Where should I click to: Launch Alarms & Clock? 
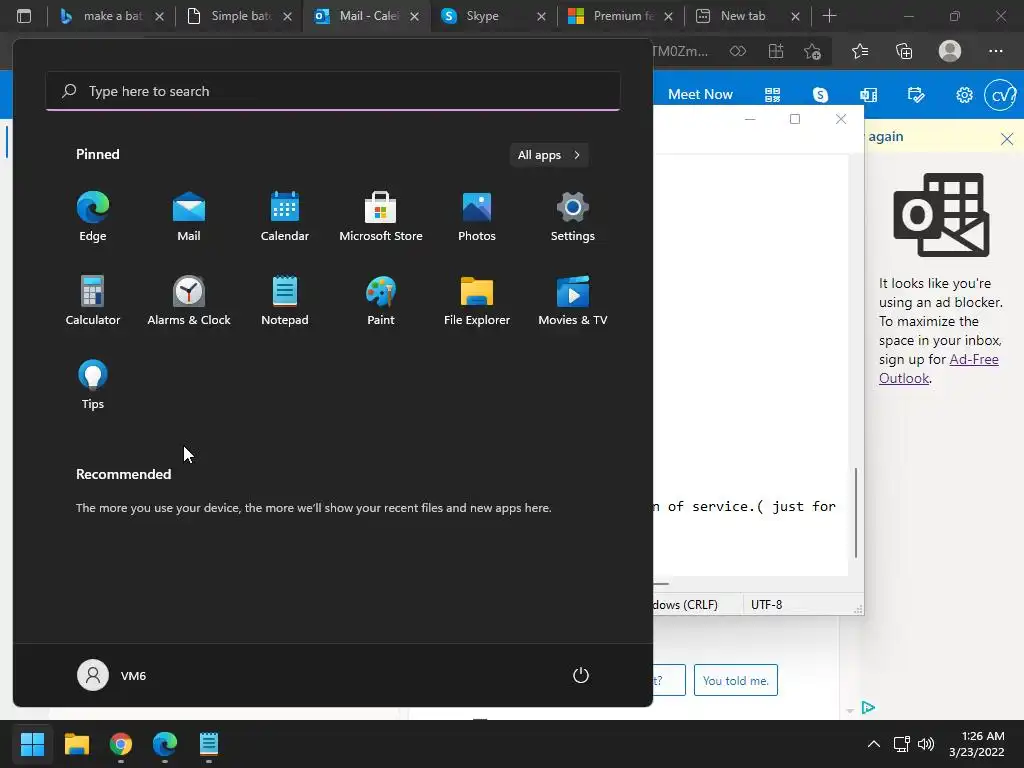tap(189, 300)
